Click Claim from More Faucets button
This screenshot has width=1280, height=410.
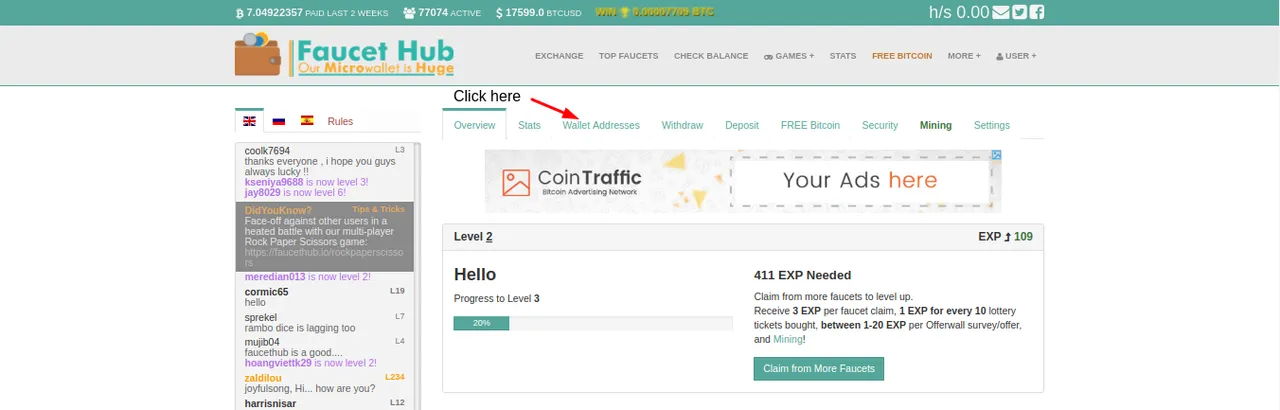(819, 368)
